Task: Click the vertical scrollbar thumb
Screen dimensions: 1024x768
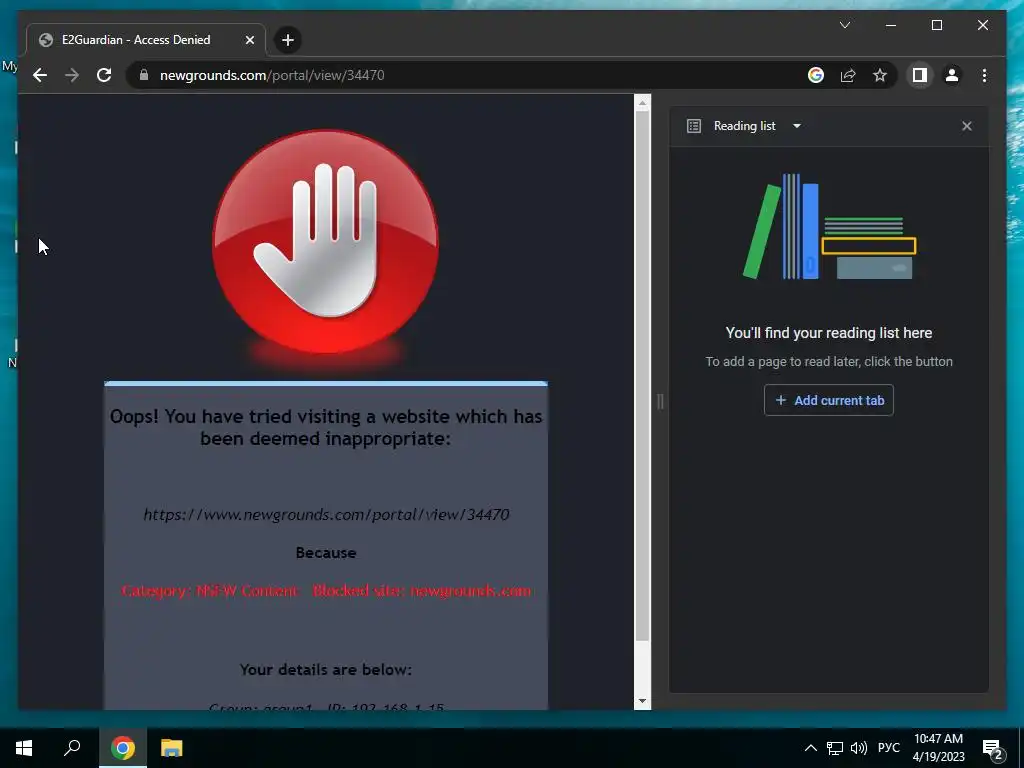Action: pyautogui.click(x=642, y=376)
